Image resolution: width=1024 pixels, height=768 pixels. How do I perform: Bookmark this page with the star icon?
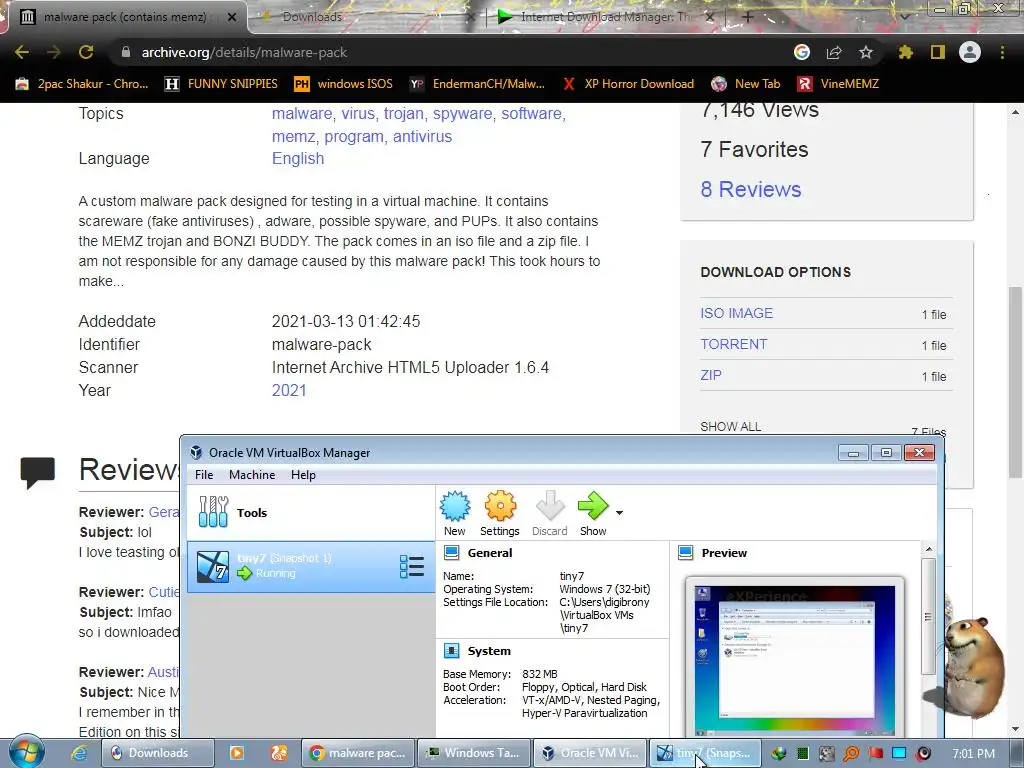pos(866,52)
